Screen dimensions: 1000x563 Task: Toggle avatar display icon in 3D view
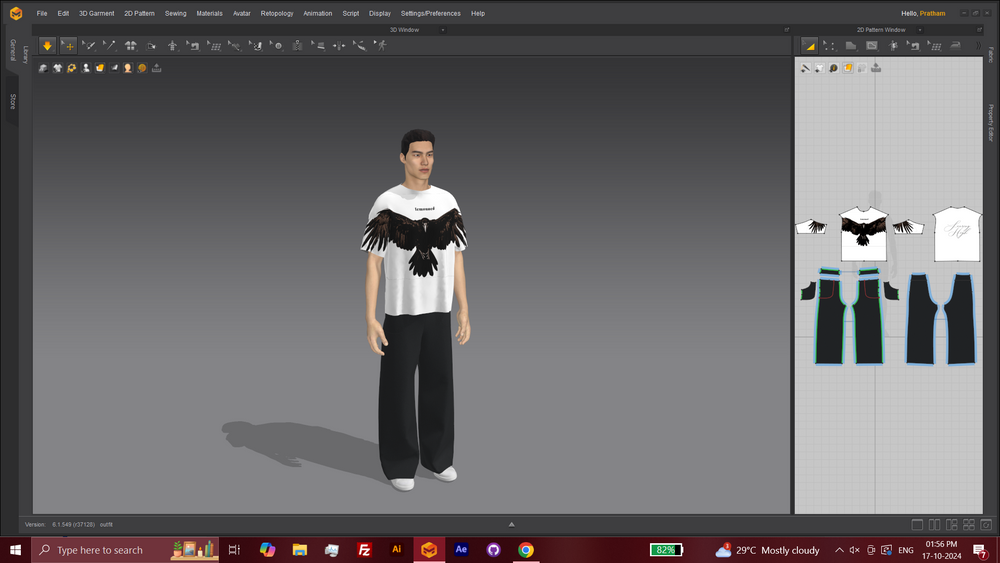128,68
